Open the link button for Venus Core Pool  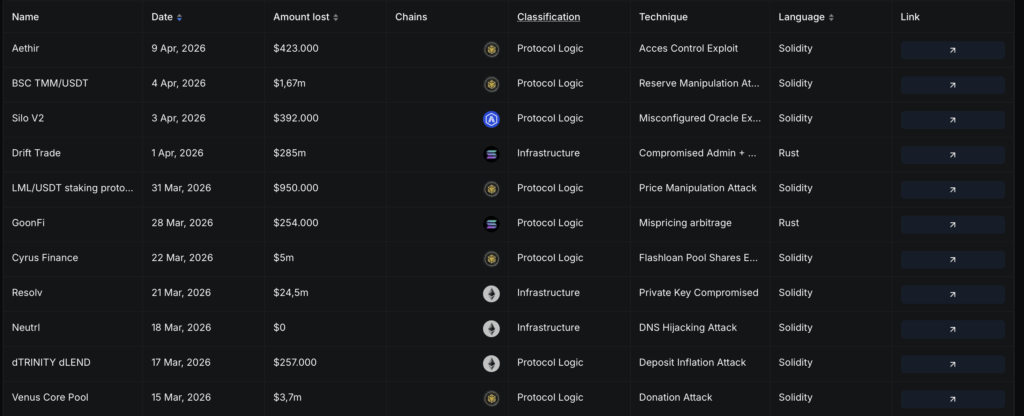click(952, 398)
